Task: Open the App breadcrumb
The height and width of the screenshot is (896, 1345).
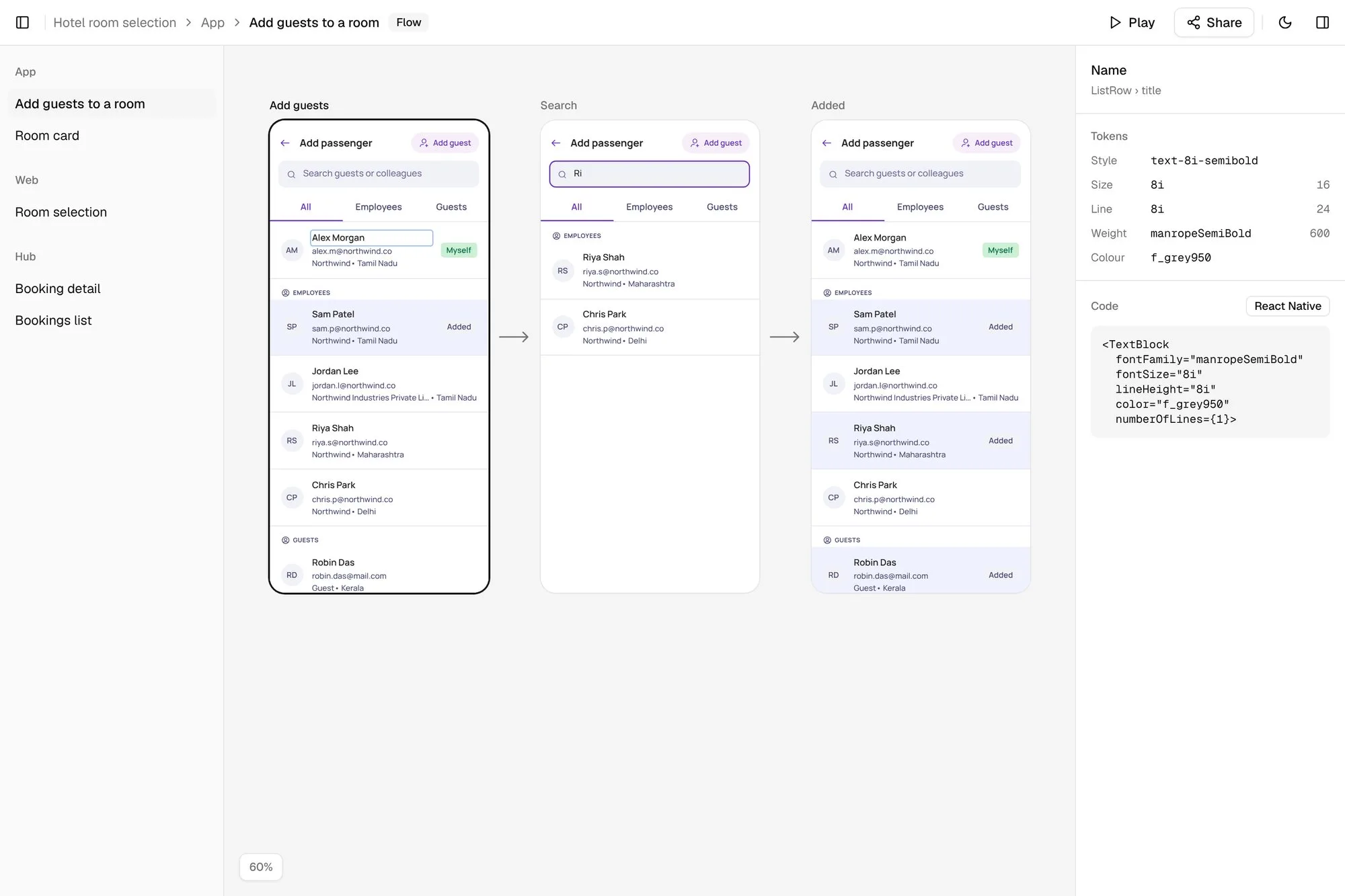Action: tap(213, 22)
